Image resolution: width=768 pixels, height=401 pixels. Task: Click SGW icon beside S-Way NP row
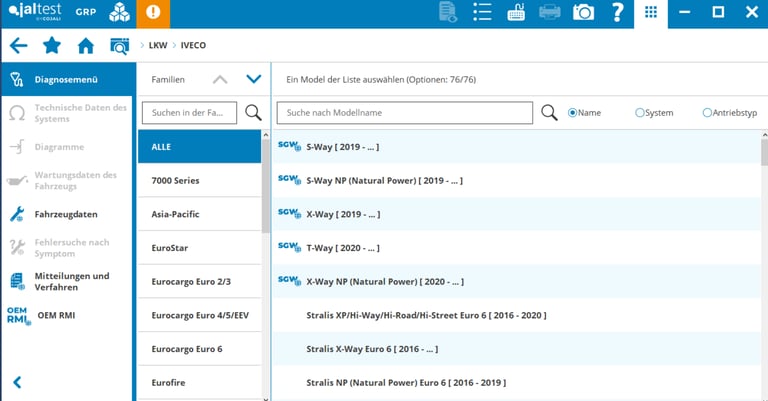coord(289,179)
